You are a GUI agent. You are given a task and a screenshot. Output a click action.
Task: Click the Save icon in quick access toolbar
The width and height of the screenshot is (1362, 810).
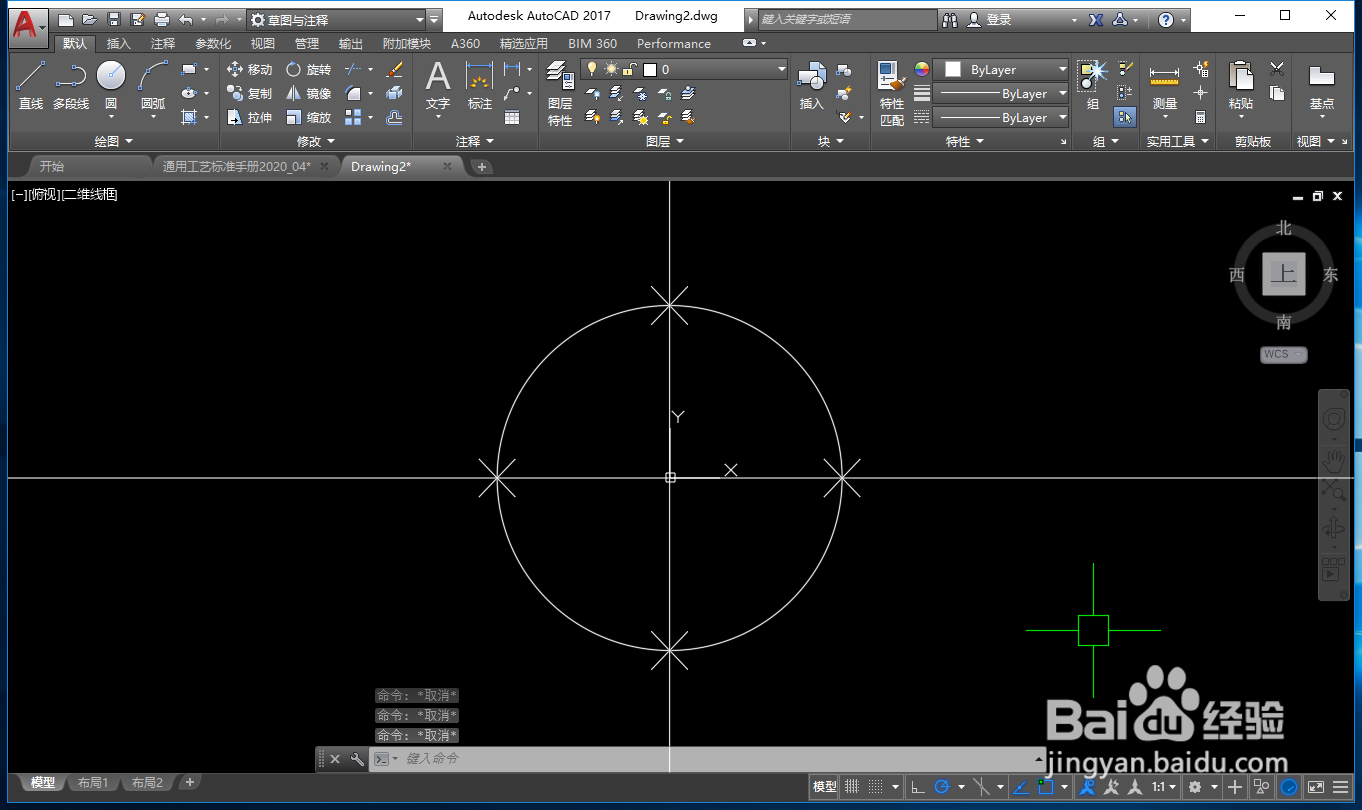pos(114,19)
